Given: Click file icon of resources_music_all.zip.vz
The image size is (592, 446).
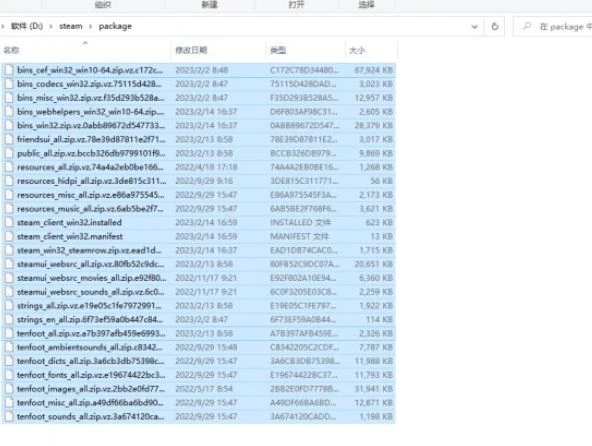Looking at the screenshot, I should point(9,209).
